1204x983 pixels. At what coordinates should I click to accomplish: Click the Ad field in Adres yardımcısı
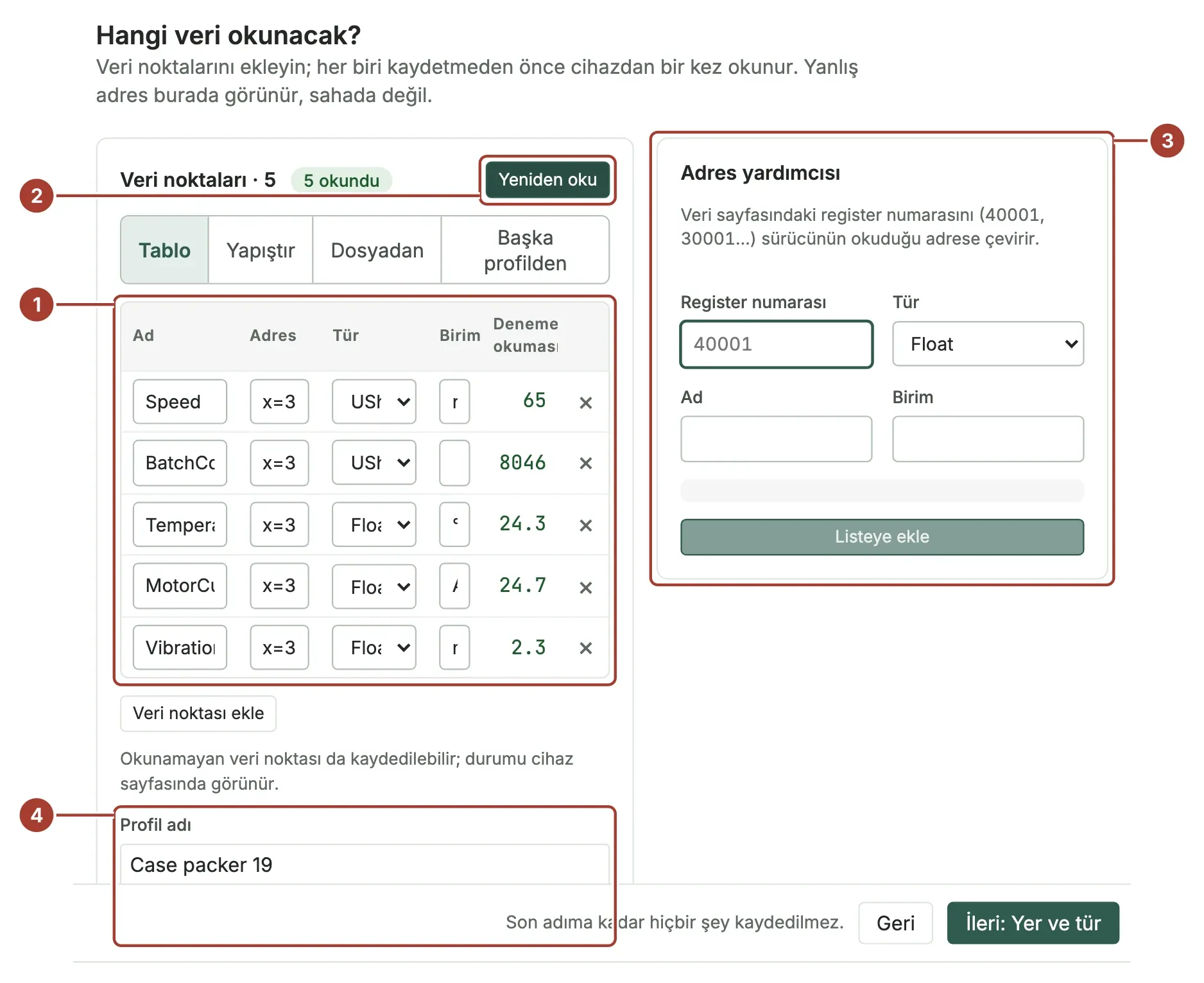click(x=777, y=439)
